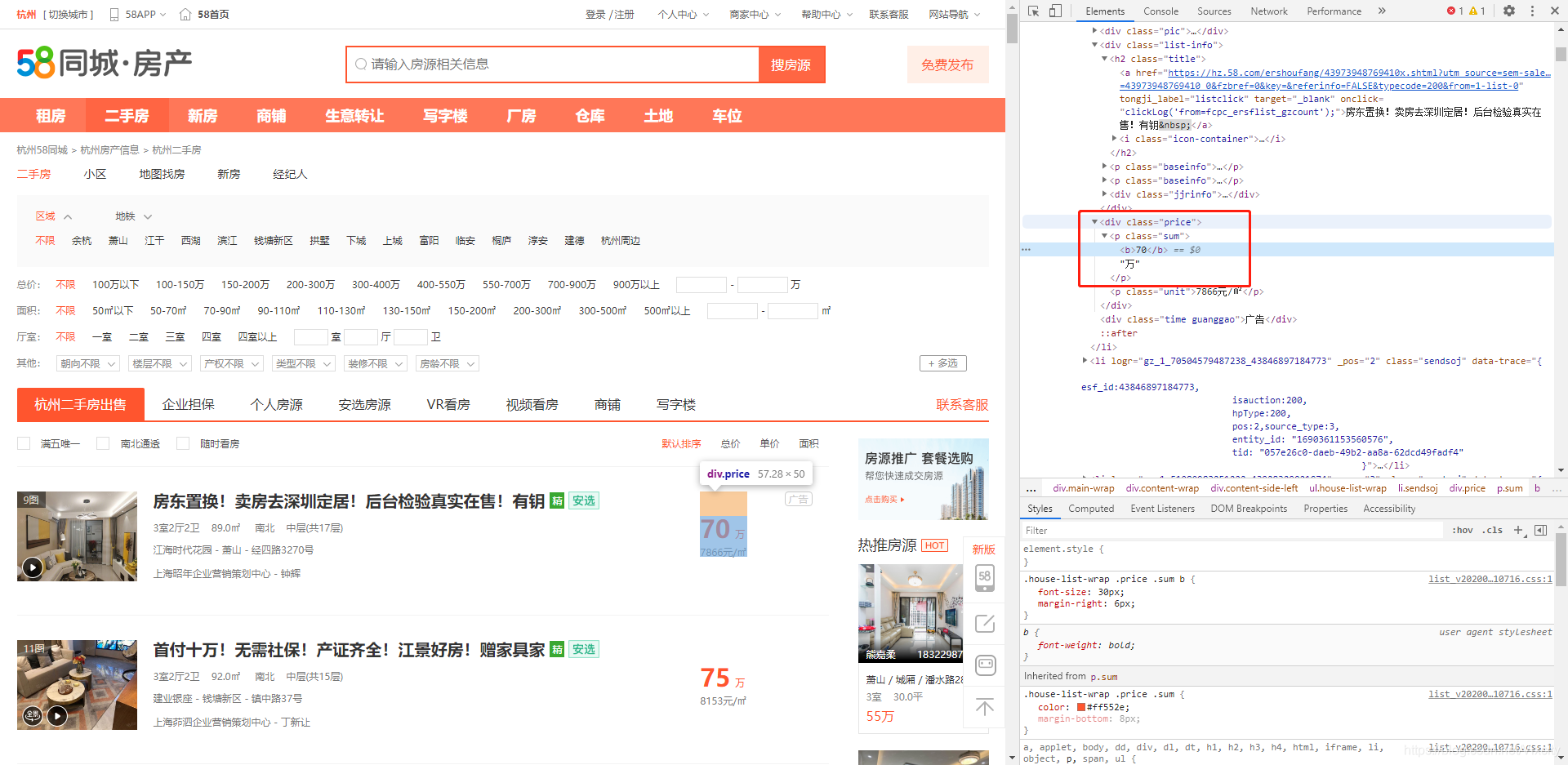Viewport: 1568px width, 765px height.
Task: Click the 58同城 房产 logo
Action: 105,63
